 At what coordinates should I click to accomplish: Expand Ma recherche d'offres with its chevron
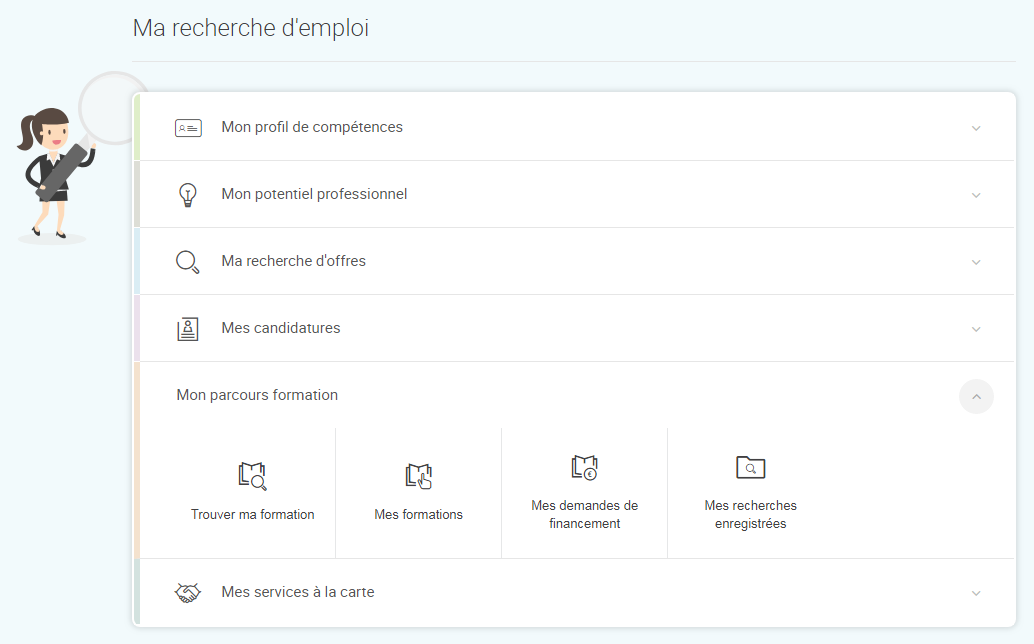976,262
